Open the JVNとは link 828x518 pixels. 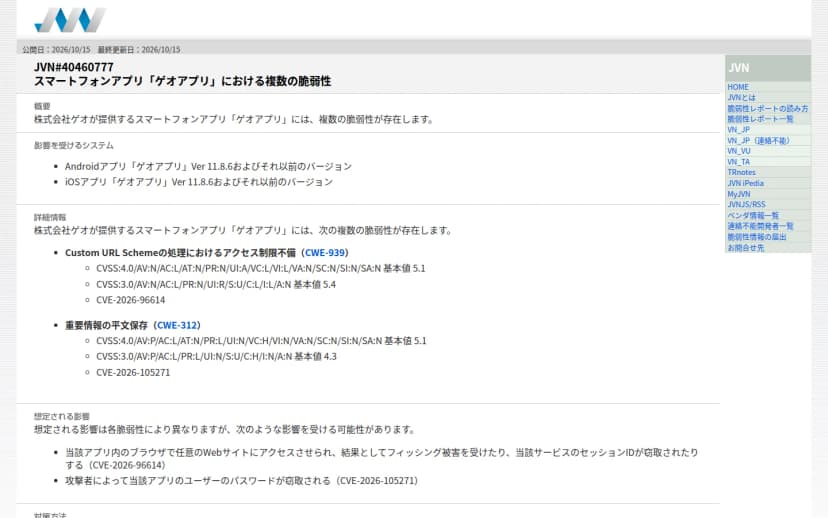741,98
